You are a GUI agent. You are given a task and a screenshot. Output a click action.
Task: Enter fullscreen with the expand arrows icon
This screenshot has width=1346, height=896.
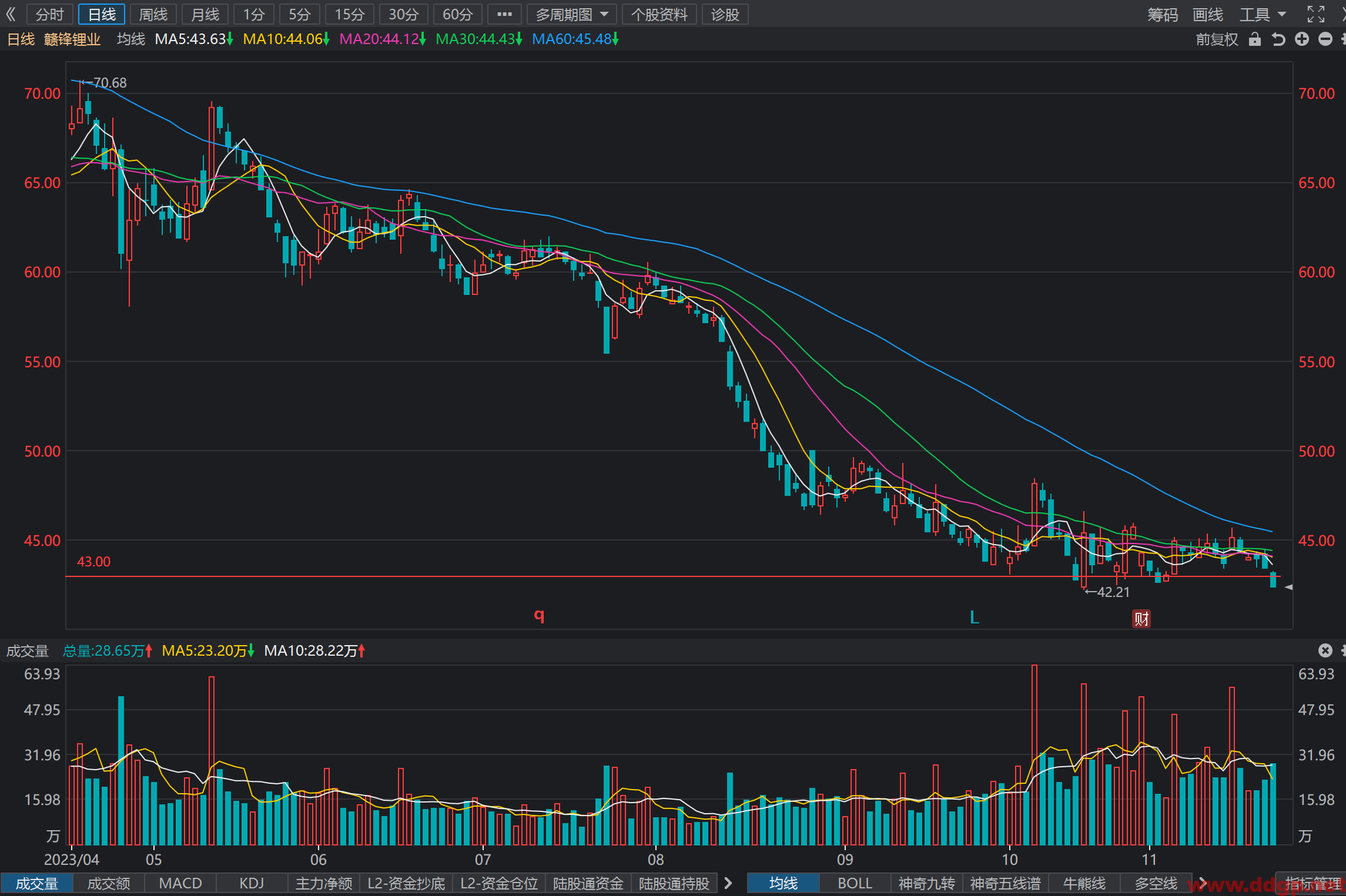pos(1316,14)
